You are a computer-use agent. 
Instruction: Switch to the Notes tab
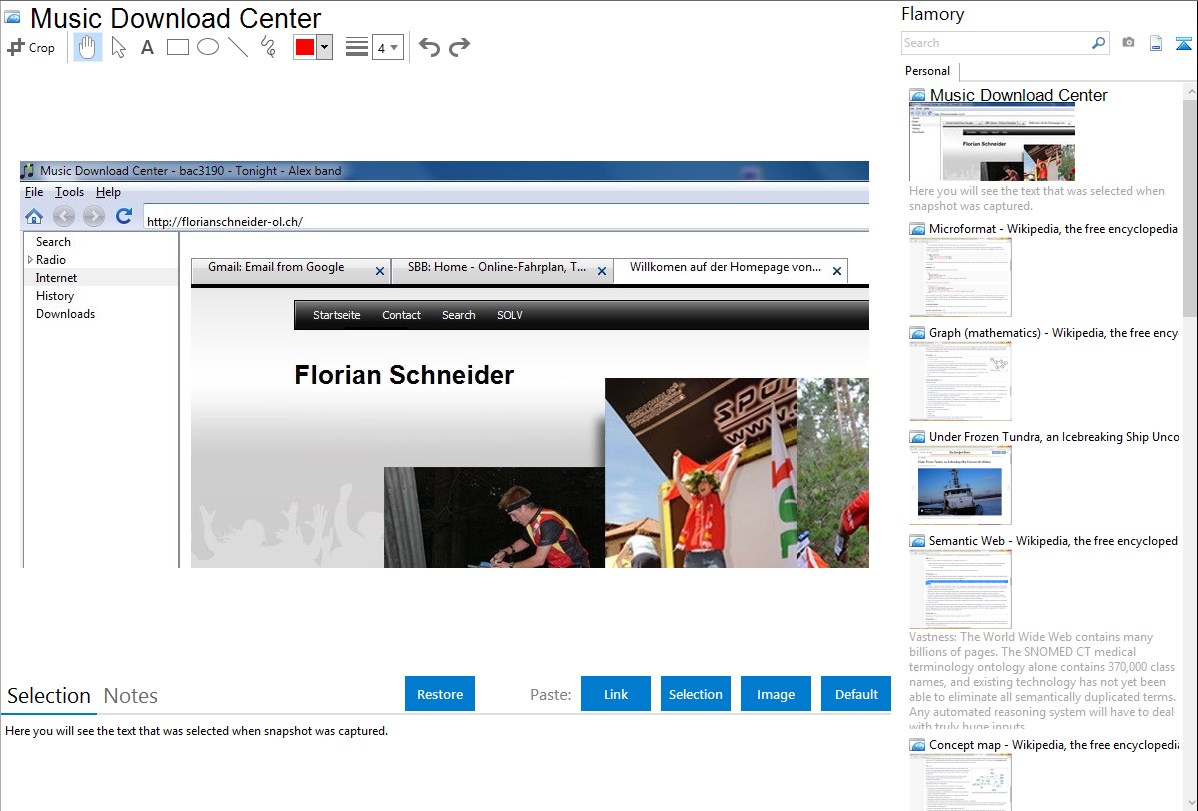pyautogui.click(x=131, y=696)
